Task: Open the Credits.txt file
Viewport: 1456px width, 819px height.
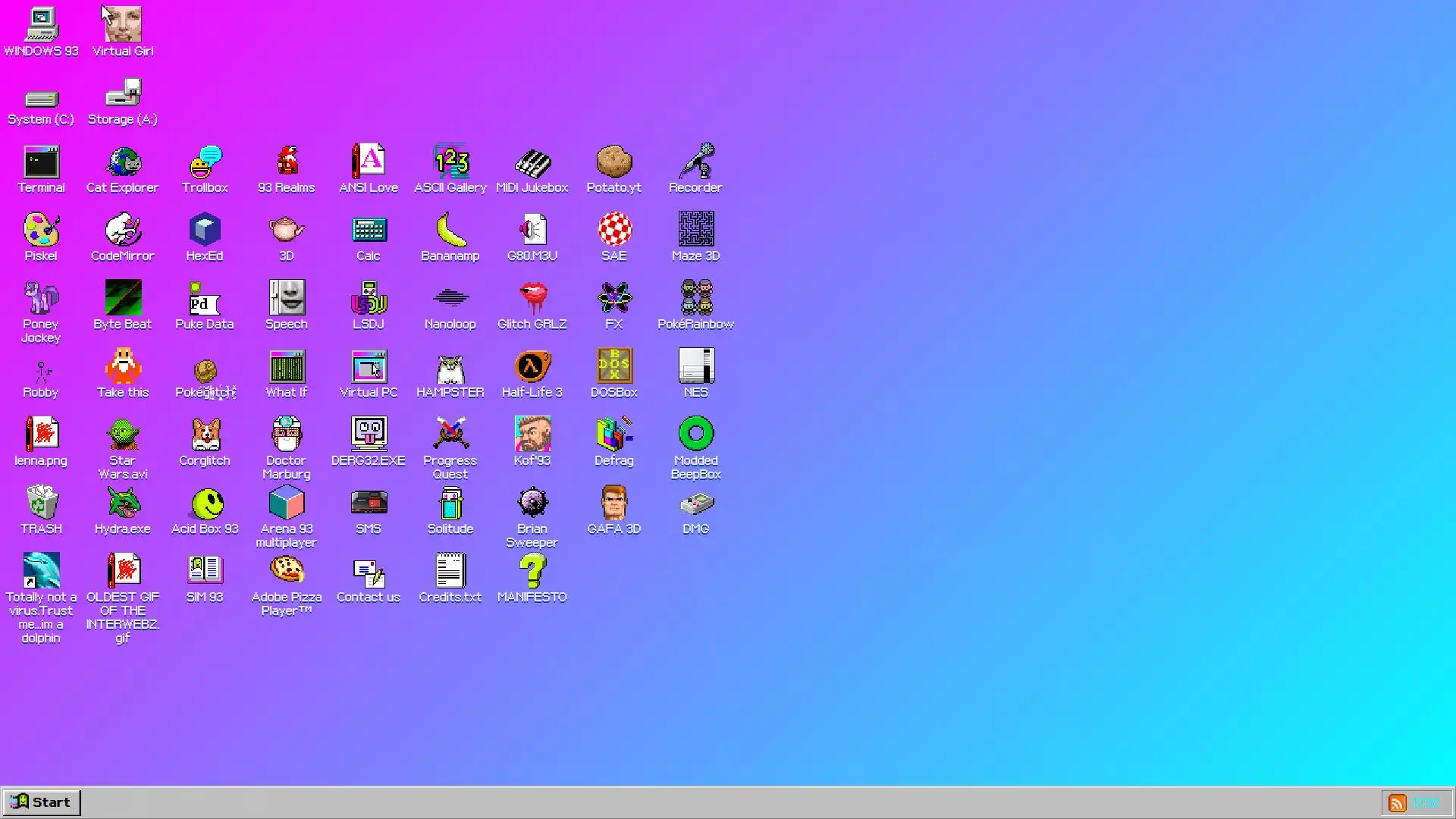Action: [450, 572]
